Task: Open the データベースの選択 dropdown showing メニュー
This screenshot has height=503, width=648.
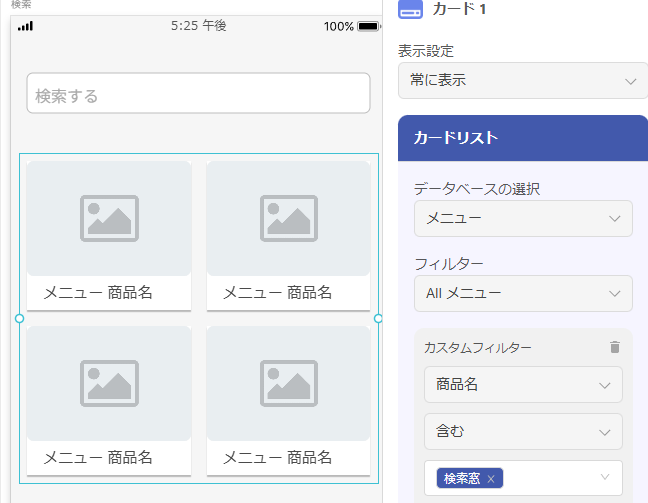Action: (x=523, y=219)
